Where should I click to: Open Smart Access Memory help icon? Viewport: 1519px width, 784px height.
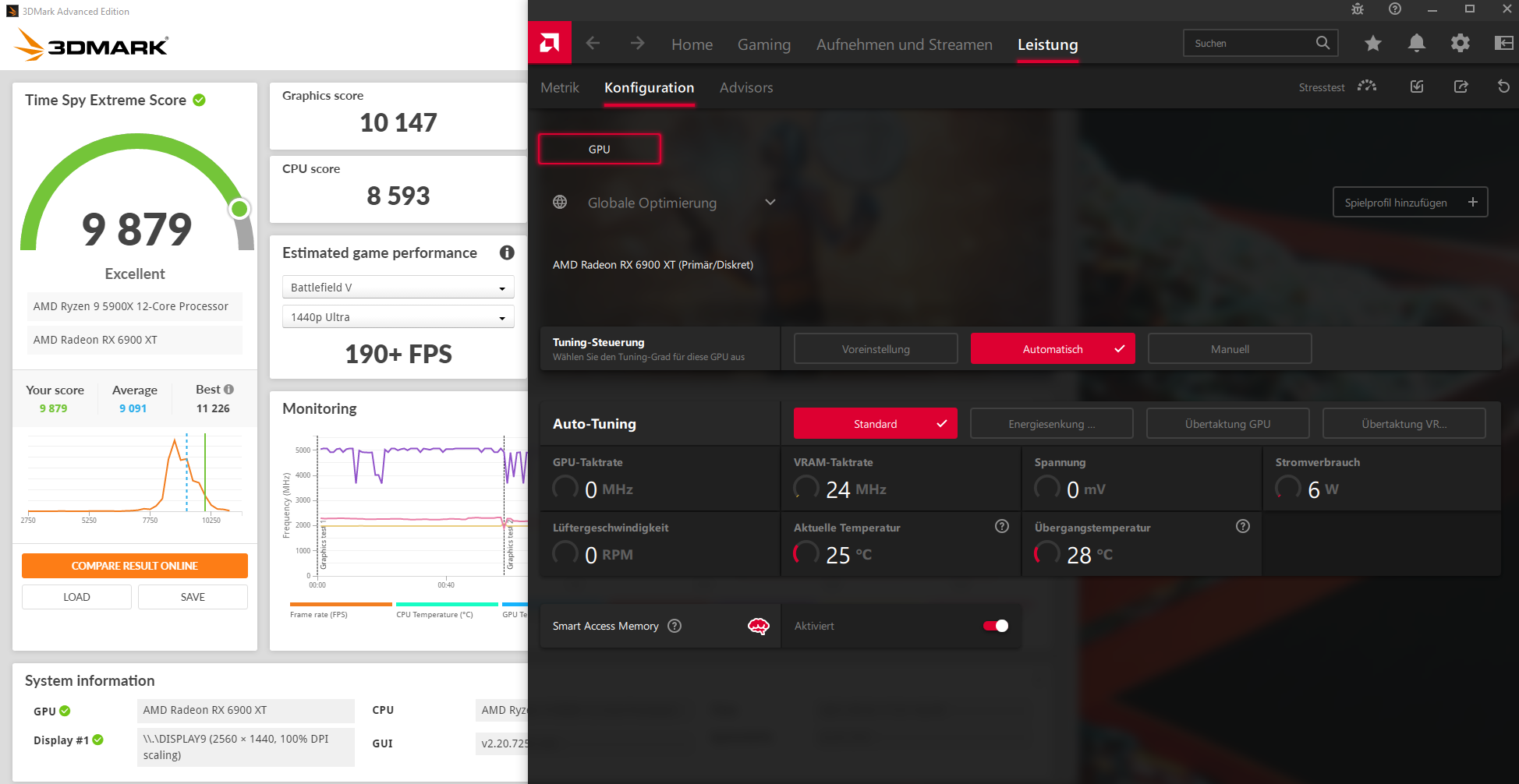click(675, 626)
